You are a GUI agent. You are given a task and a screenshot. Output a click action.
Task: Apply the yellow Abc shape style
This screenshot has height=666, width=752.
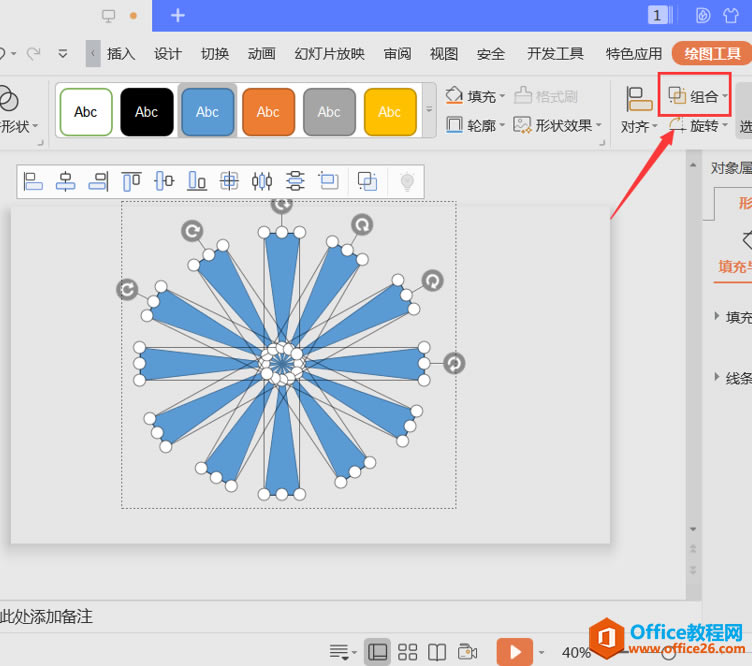pyautogui.click(x=390, y=112)
